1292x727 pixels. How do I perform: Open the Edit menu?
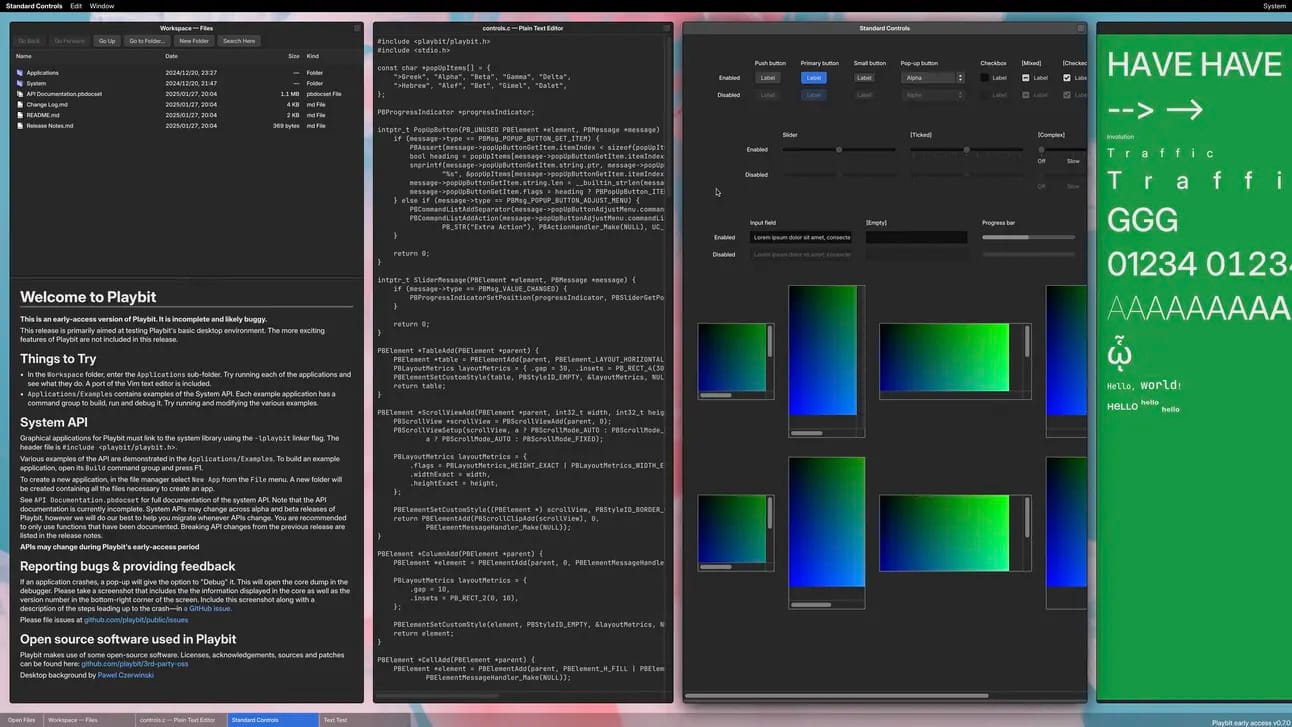point(76,6)
